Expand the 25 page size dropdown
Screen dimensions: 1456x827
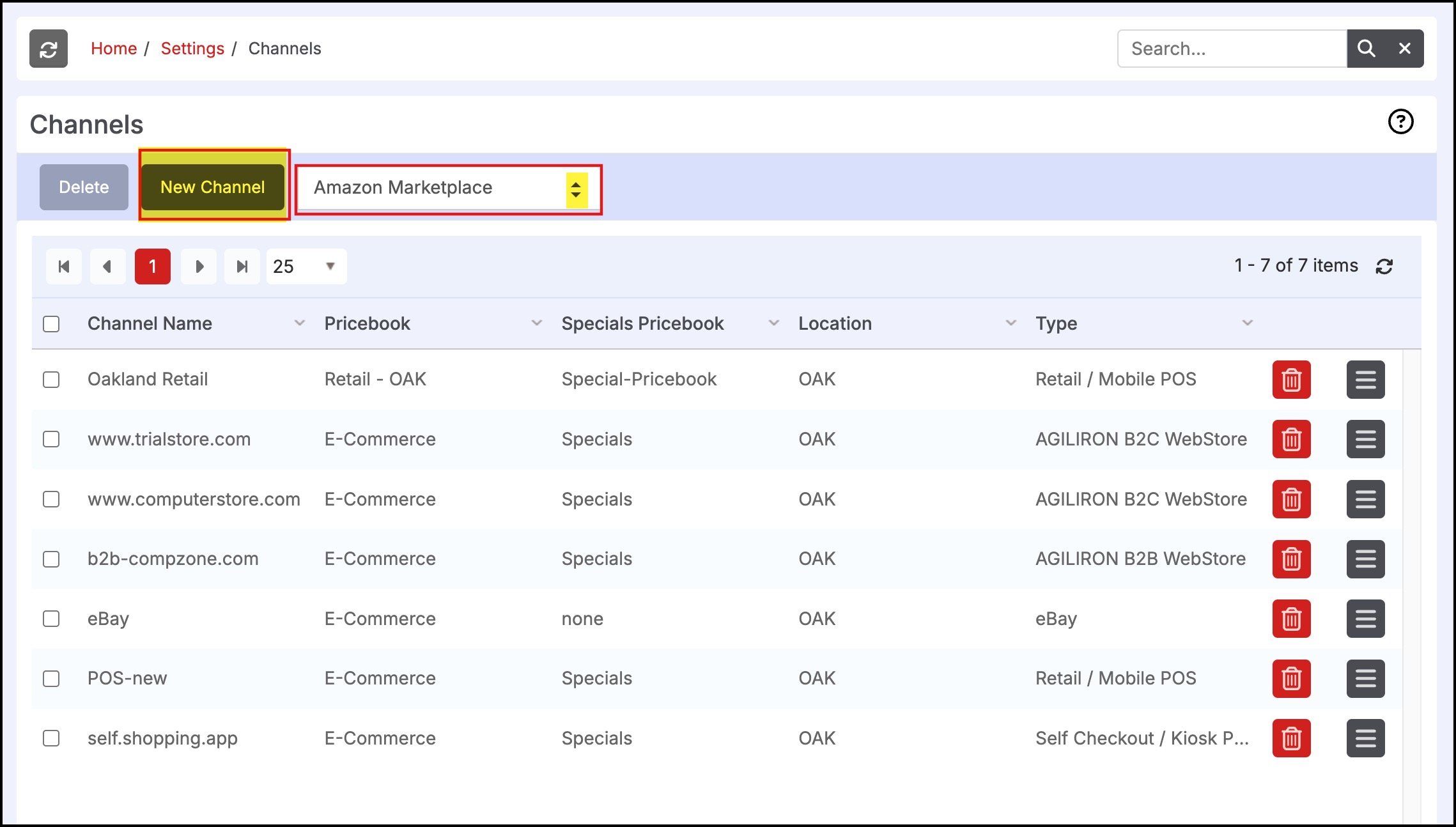[306, 267]
